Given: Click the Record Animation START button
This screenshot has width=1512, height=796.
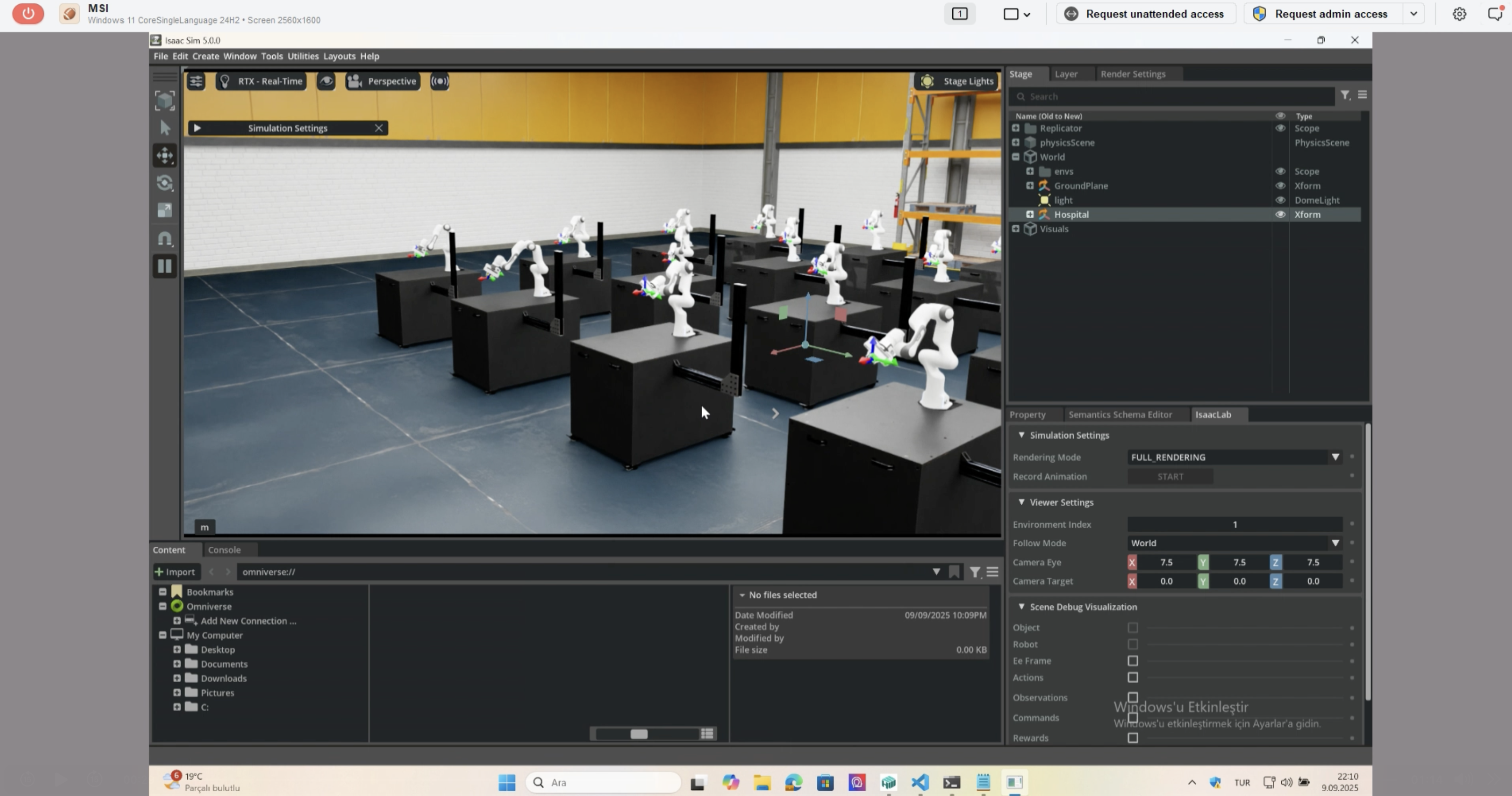Looking at the screenshot, I should (x=1170, y=477).
